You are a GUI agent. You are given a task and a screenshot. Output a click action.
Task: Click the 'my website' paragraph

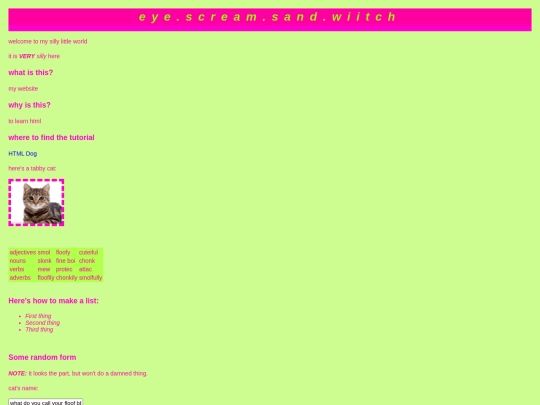23,89
